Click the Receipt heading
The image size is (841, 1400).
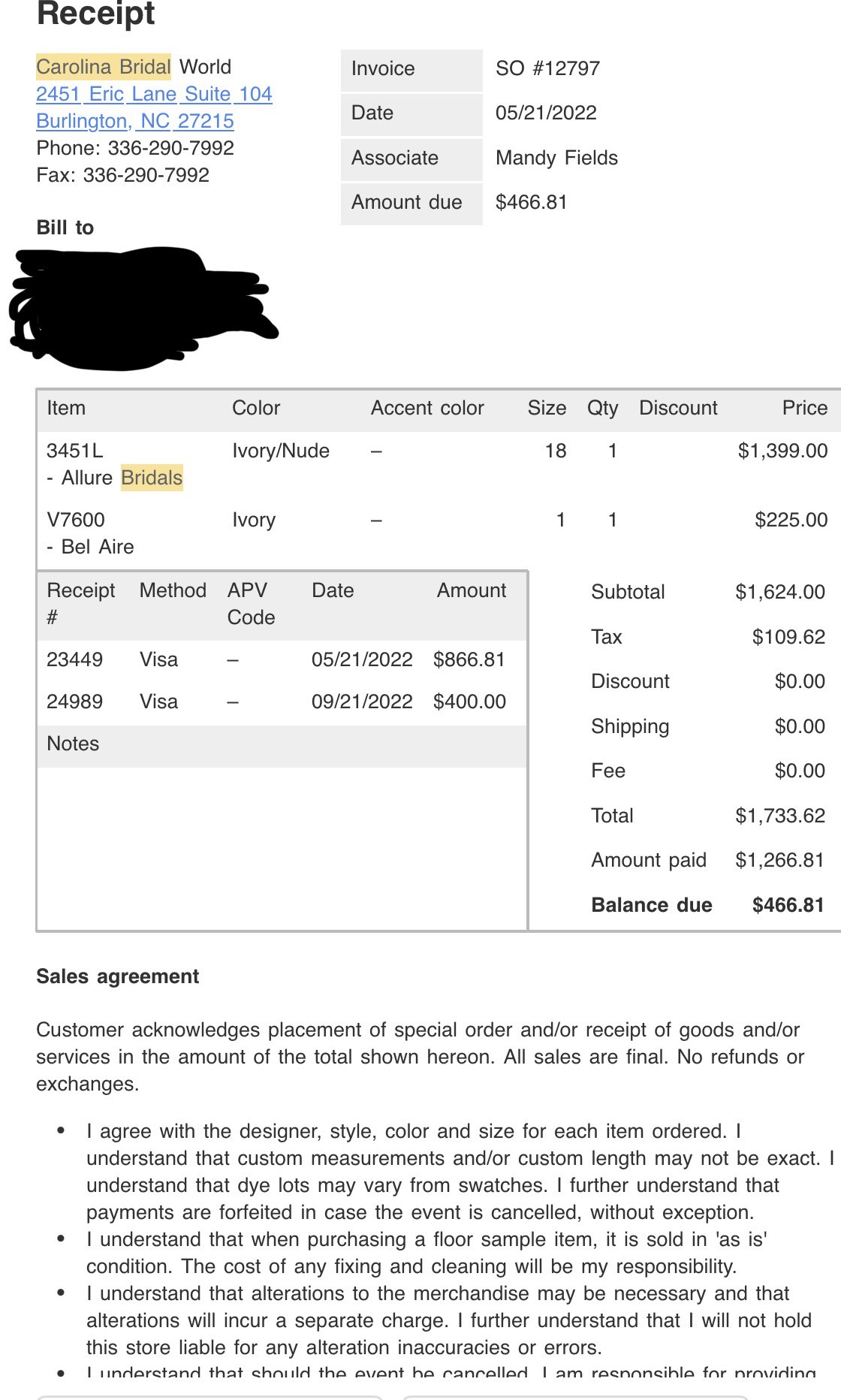[x=95, y=14]
